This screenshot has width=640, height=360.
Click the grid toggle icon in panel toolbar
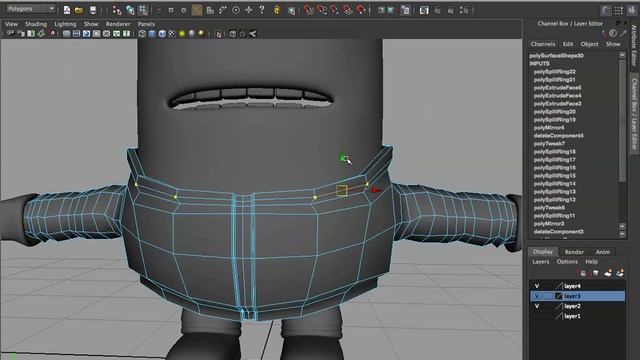click(66, 34)
